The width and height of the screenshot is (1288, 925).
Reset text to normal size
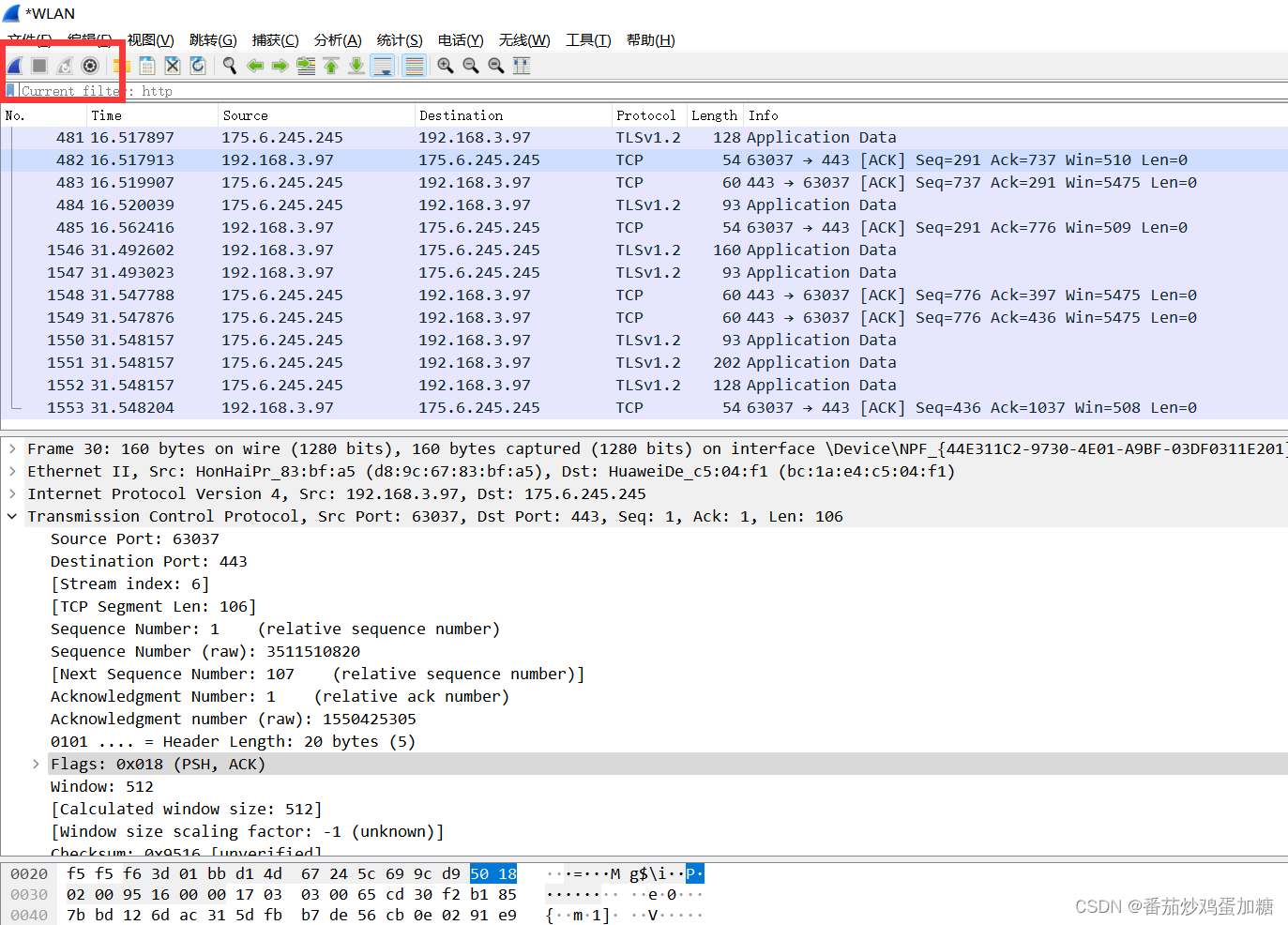(496, 66)
